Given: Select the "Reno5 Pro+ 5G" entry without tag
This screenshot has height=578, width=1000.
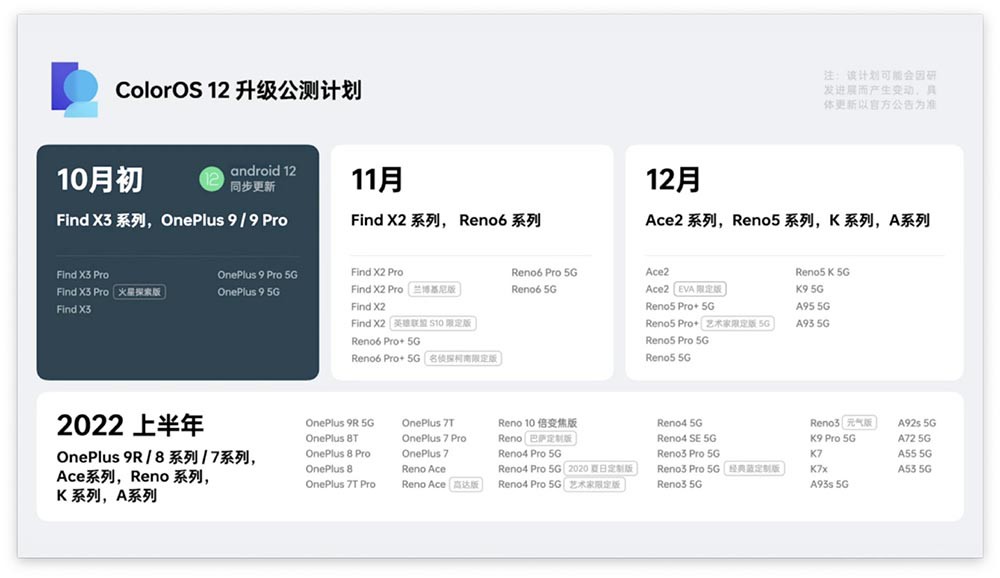Looking at the screenshot, I should click(x=679, y=306).
